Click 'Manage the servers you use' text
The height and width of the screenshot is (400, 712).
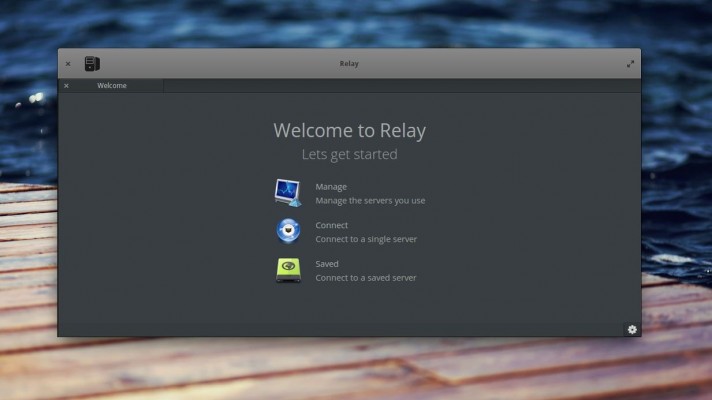(x=370, y=201)
